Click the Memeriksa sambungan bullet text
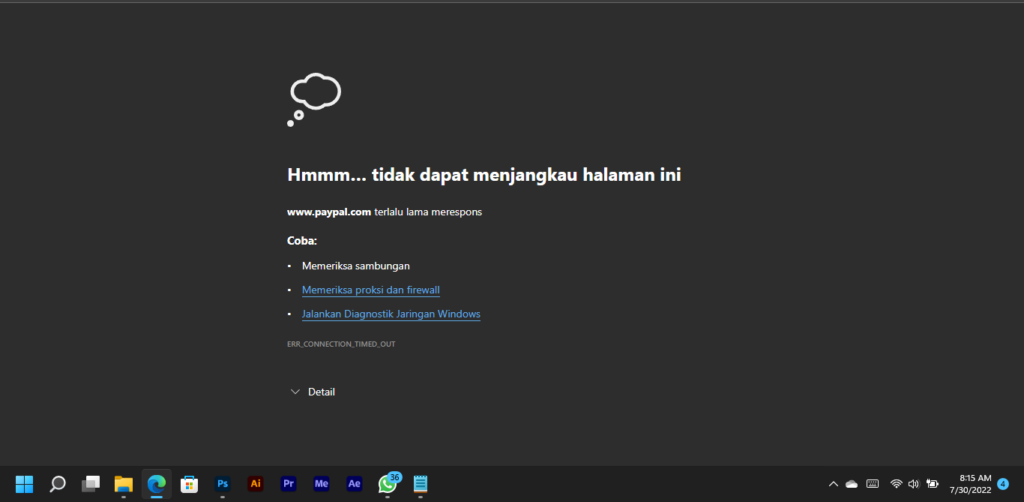This screenshot has height=502, width=1024. 356,266
